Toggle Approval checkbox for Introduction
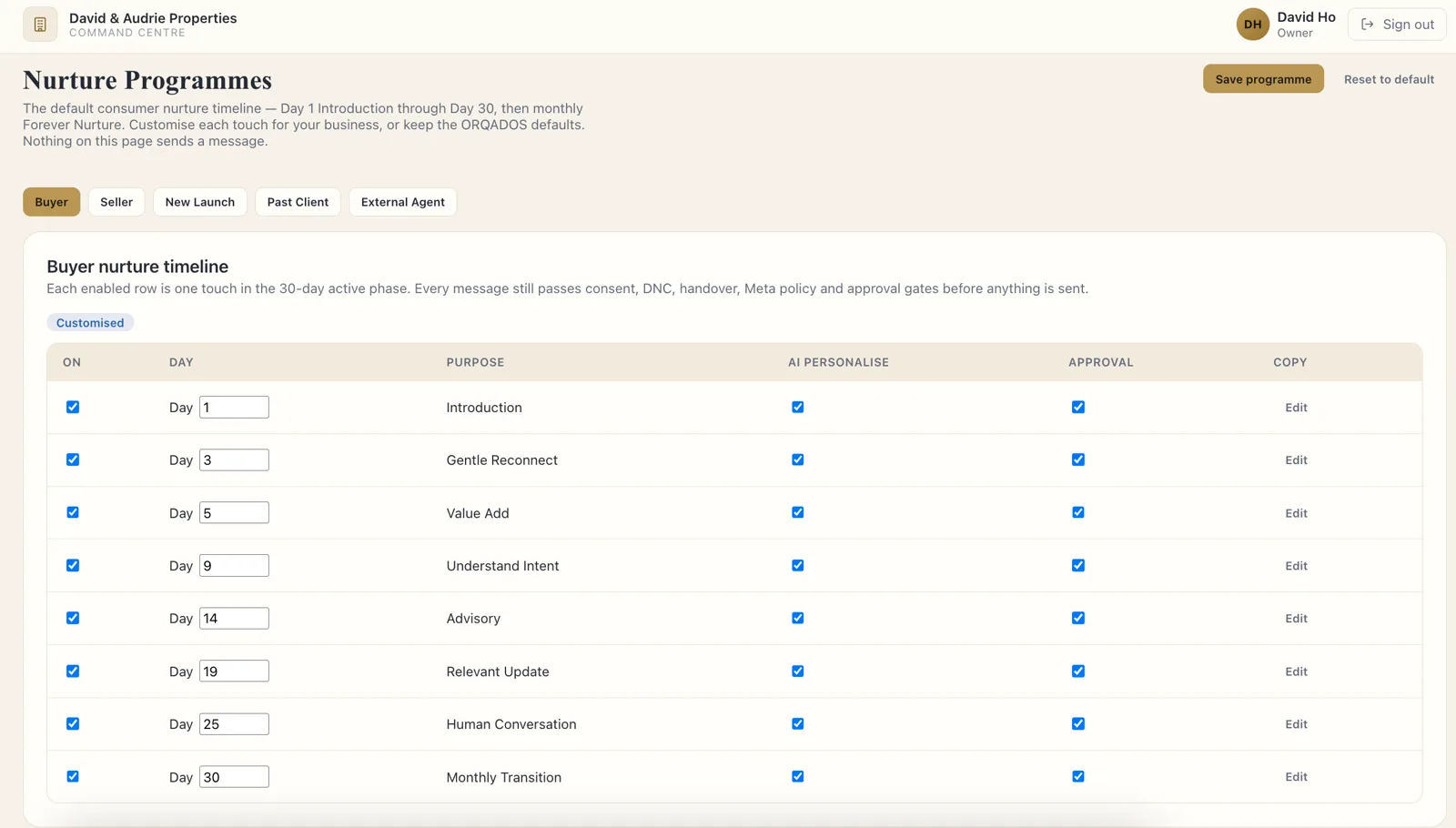The image size is (1456, 828). 1078,407
